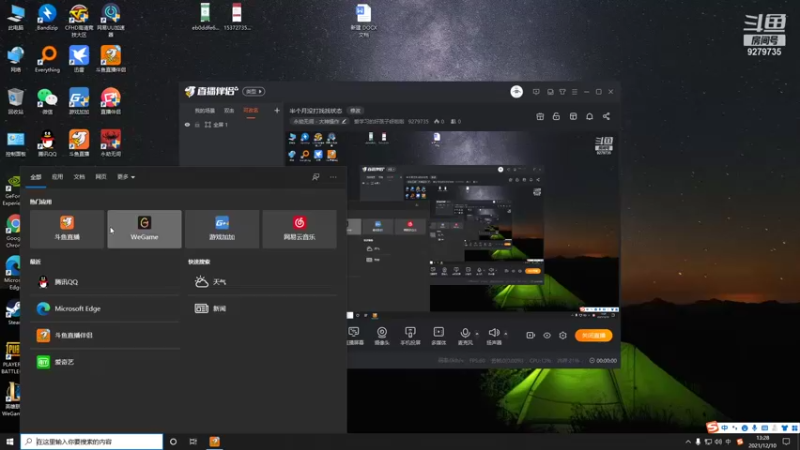Open the camera (摄像头) source in 直播伴侣

382,335
